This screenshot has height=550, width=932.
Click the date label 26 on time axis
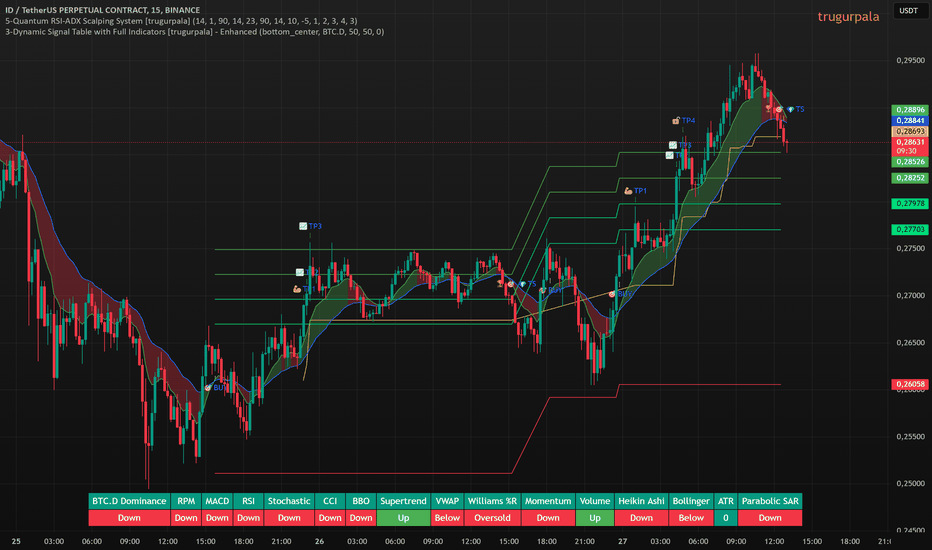[x=320, y=541]
